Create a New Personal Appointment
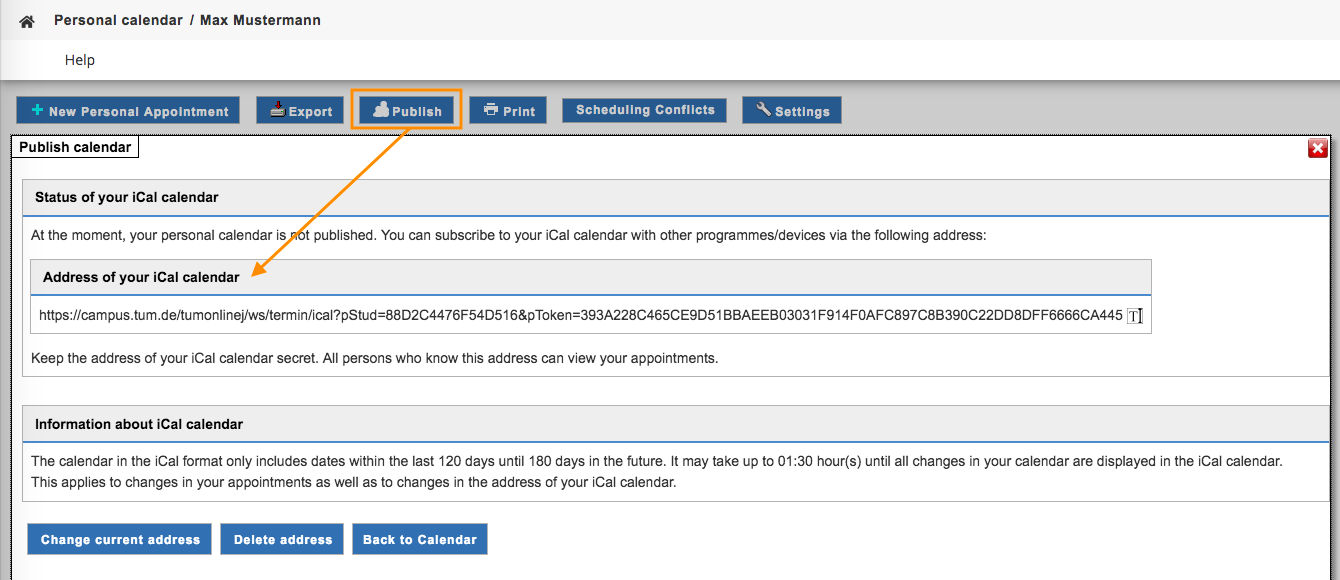The image size is (1340, 580). click(128, 111)
